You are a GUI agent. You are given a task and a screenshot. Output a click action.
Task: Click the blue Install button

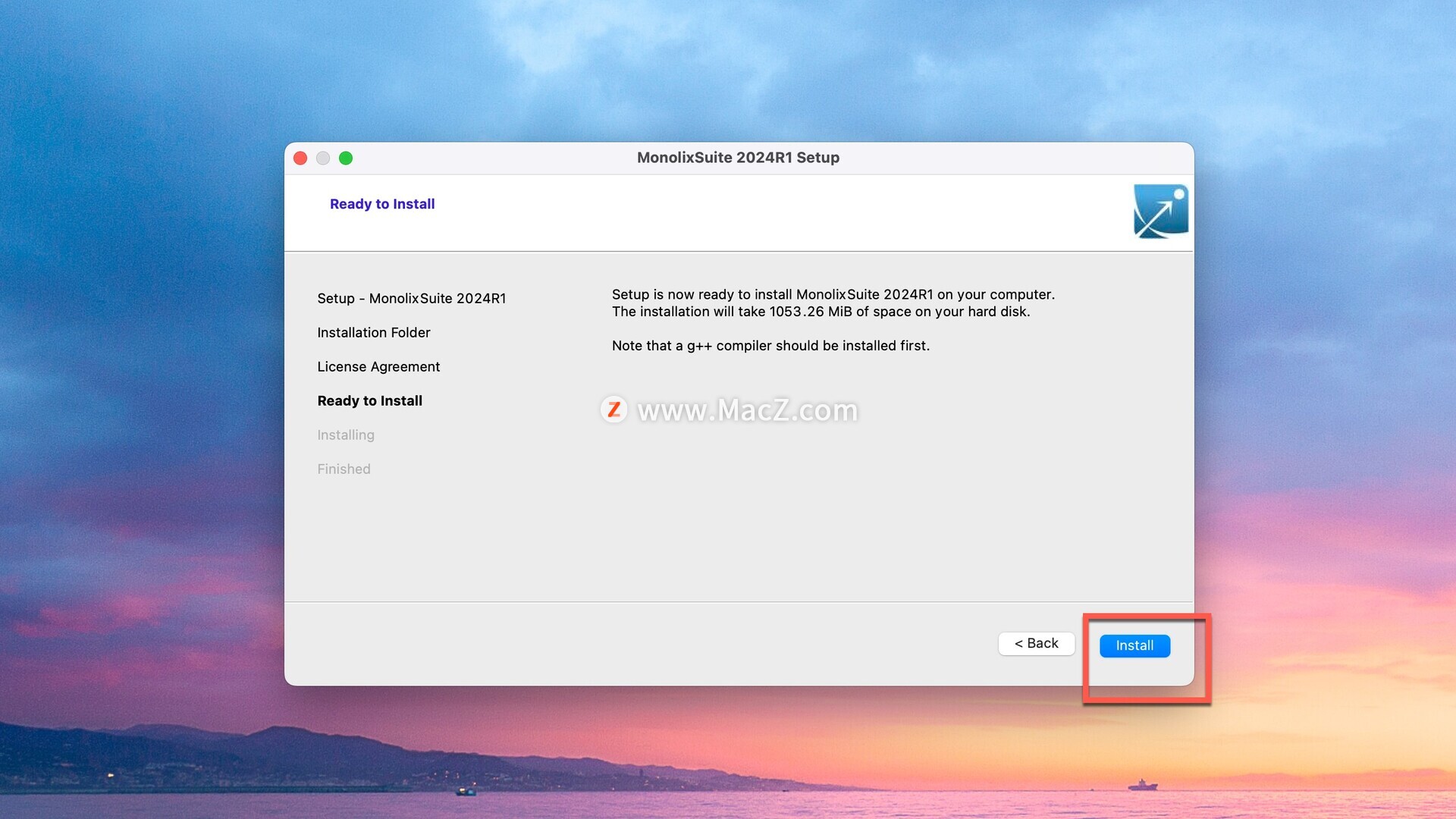pos(1134,645)
